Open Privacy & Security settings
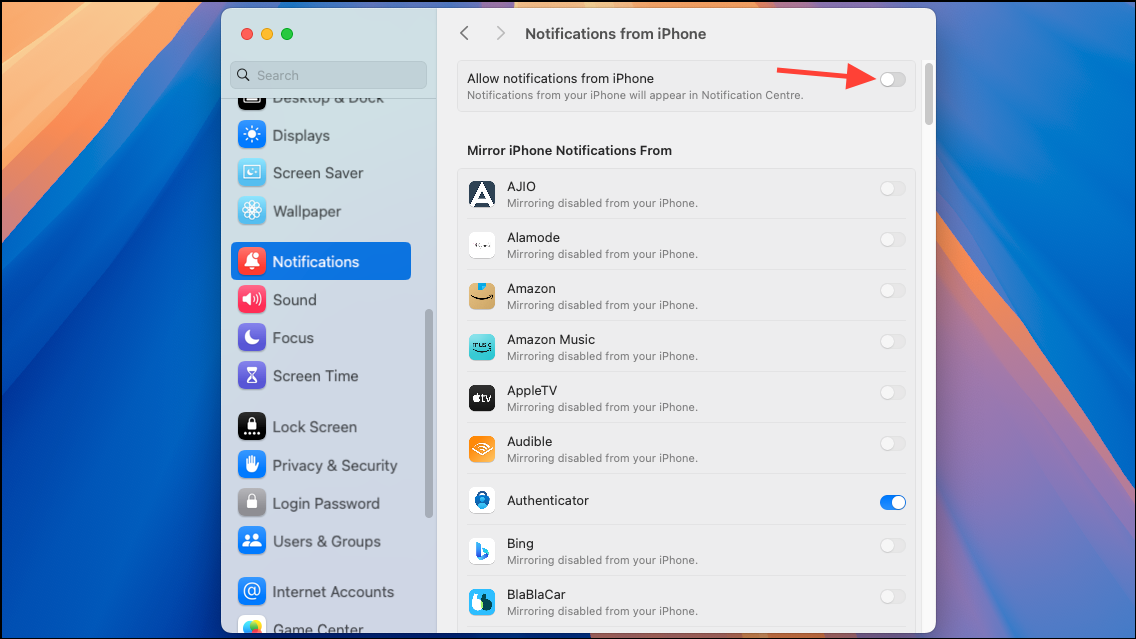The width and height of the screenshot is (1136, 639). click(321, 465)
